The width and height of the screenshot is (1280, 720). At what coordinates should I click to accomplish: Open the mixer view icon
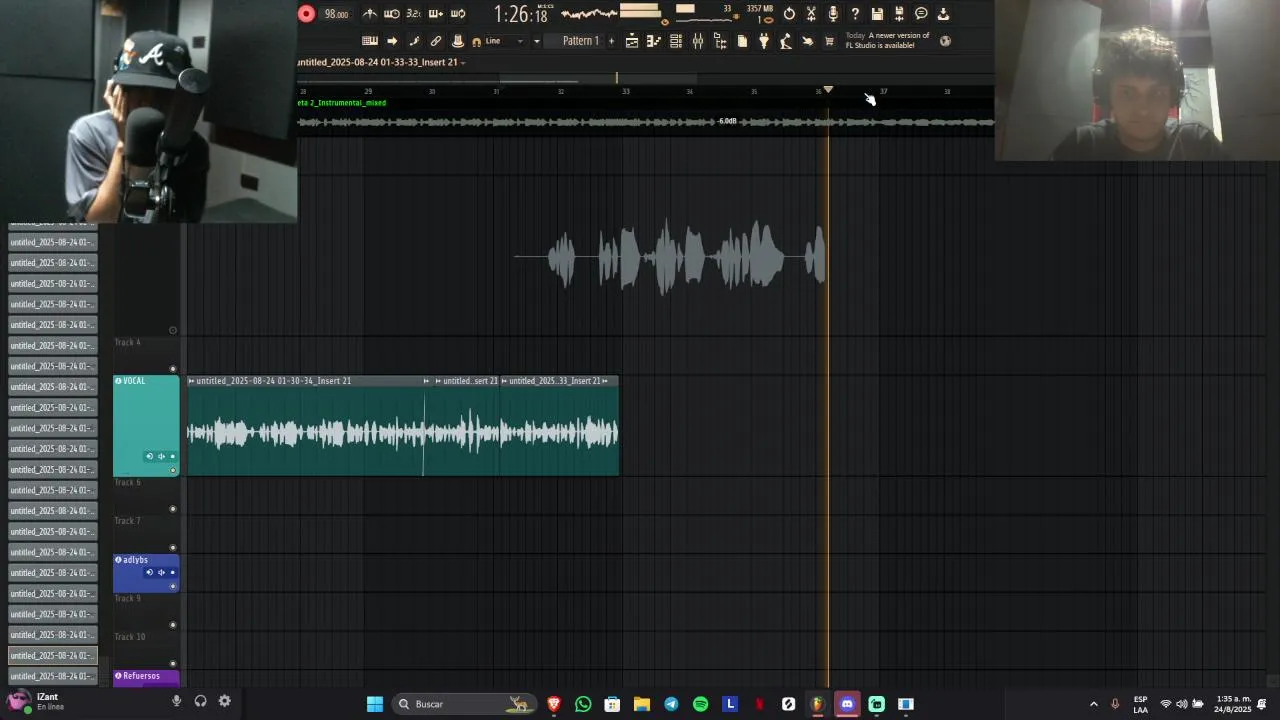[698, 41]
